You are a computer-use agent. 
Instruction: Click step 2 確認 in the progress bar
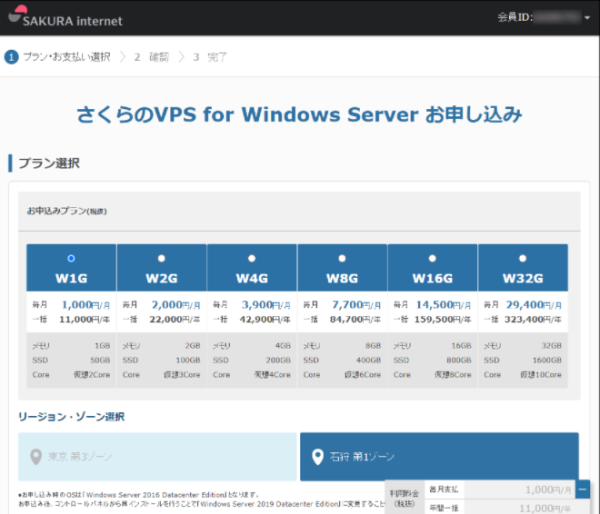tap(152, 57)
